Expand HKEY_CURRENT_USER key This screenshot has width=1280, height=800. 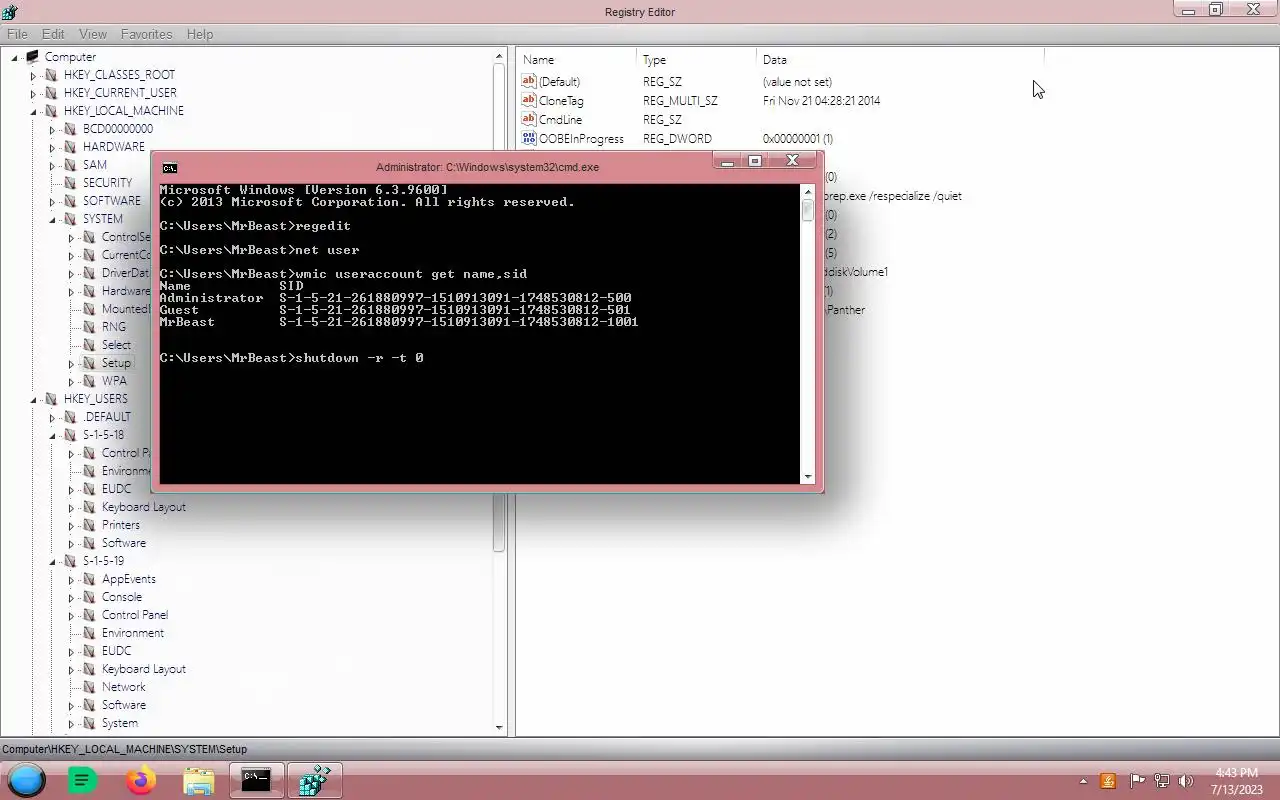point(33,93)
